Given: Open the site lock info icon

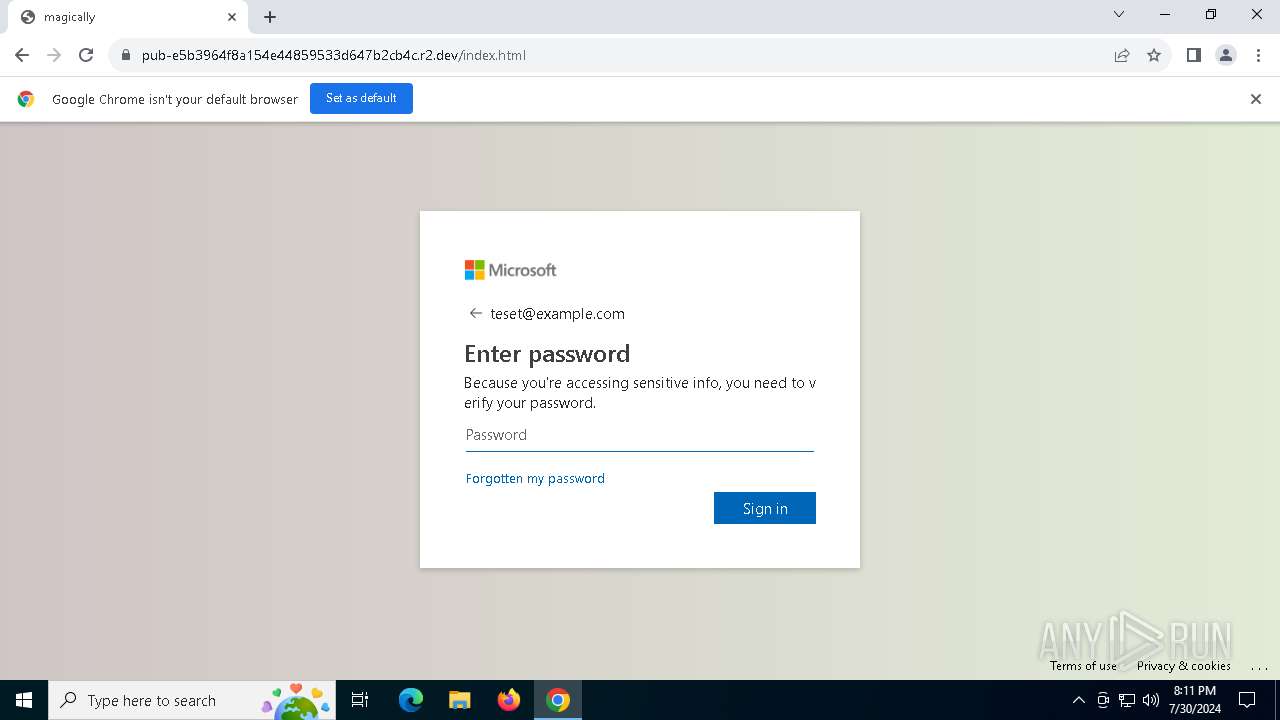Looking at the screenshot, I should click(126, 55).
